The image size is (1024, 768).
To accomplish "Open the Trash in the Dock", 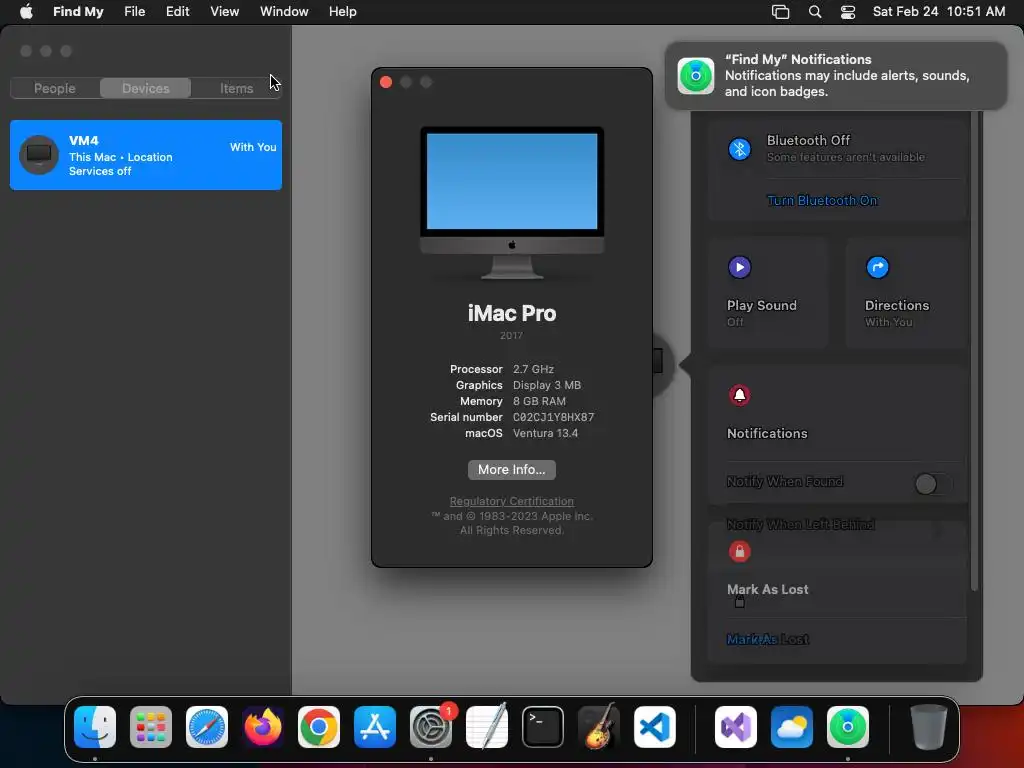I will coord(929,727).
